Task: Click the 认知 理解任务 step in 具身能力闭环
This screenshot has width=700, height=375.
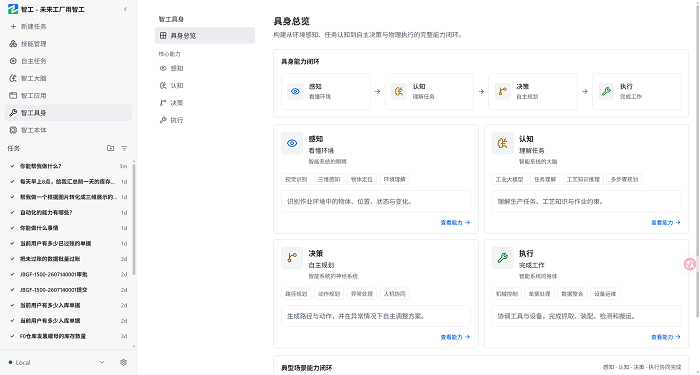Action: tap(429, 92)
